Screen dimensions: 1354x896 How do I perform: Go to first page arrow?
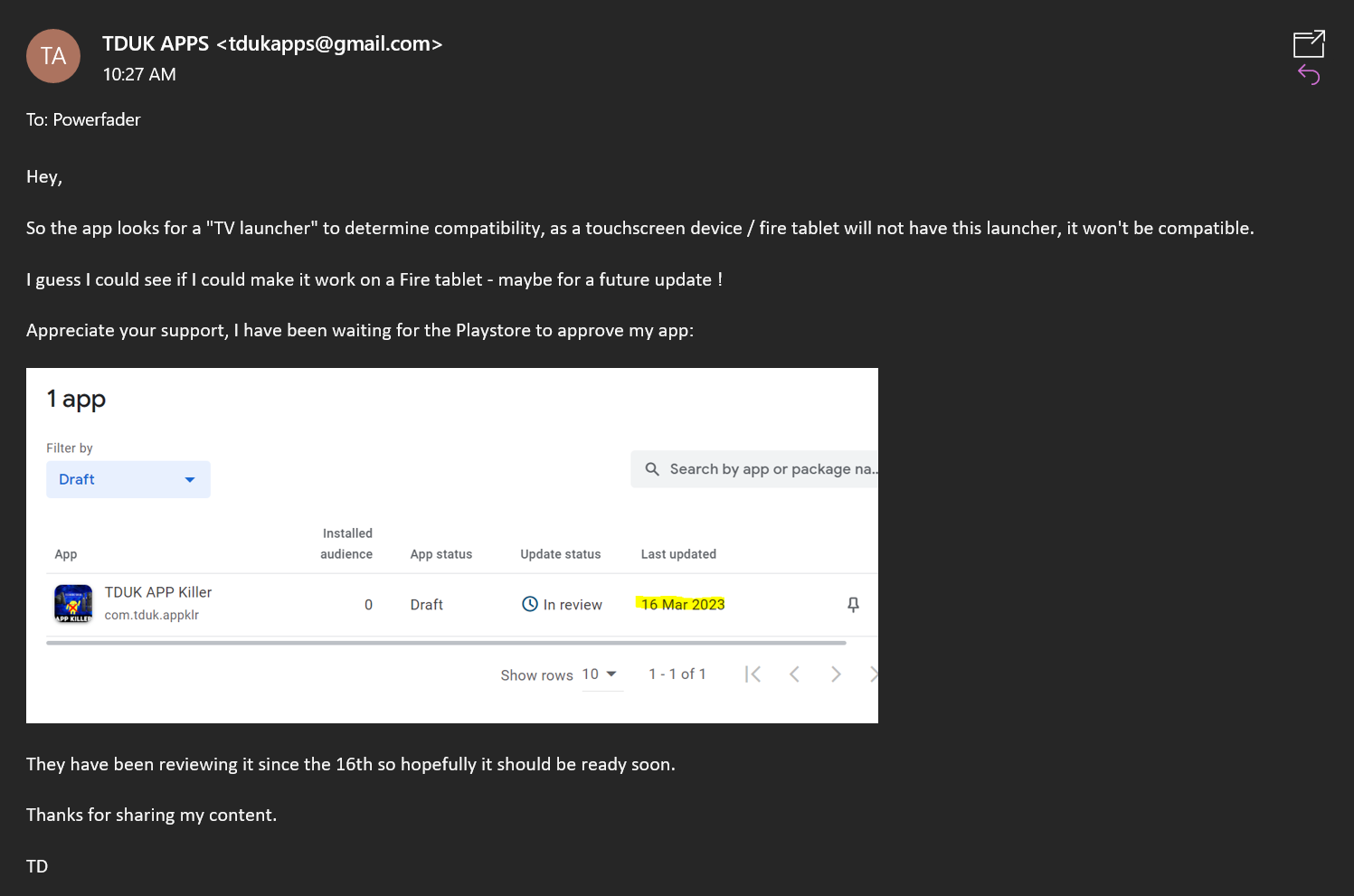[x=753, y=674]
